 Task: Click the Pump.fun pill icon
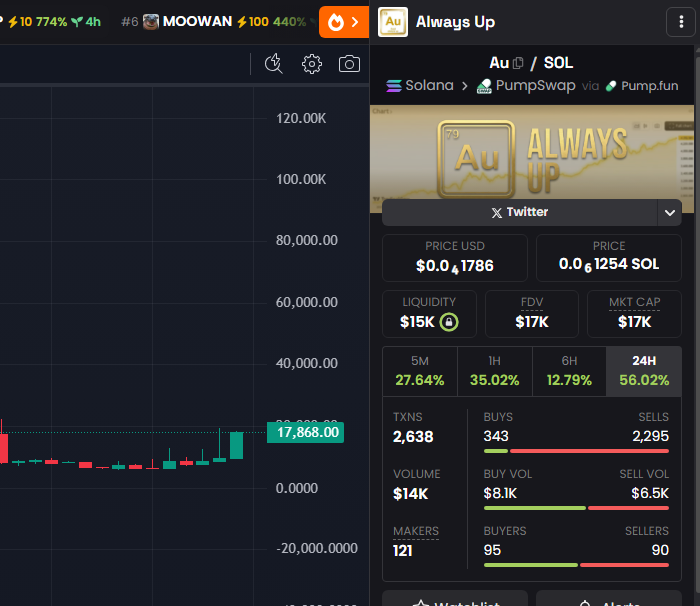coord(611,86)
